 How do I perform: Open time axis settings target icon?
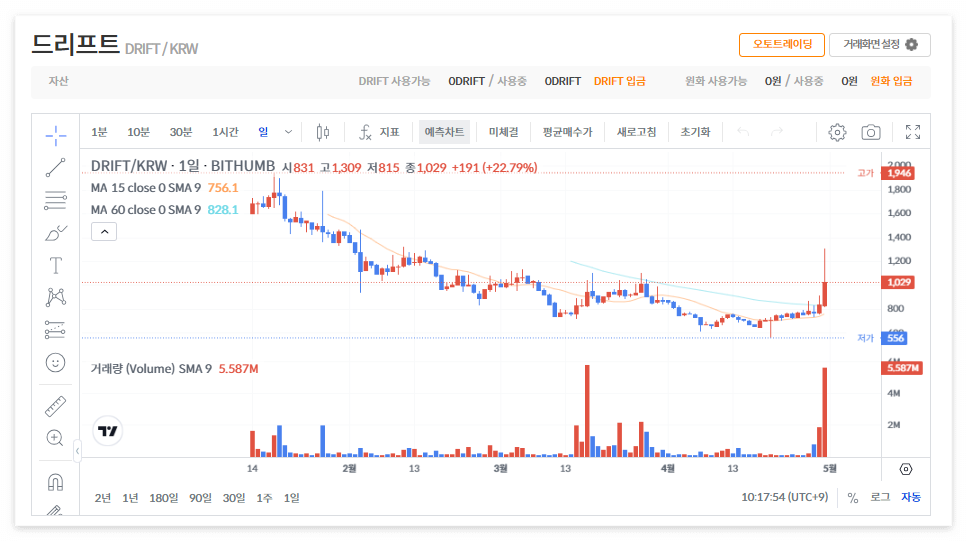pos(905,469)
